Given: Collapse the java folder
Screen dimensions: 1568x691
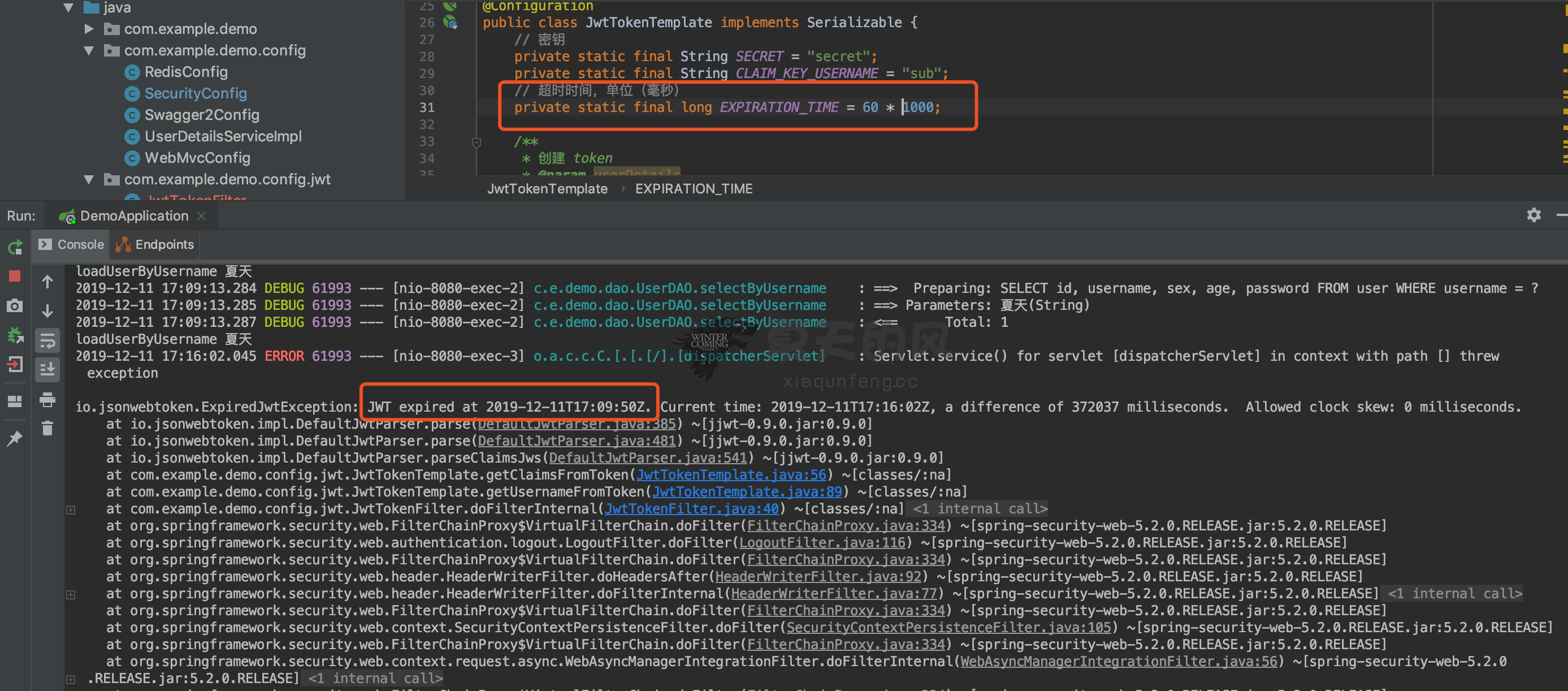Looking at the screenshot, I should (x=69, y=7).
